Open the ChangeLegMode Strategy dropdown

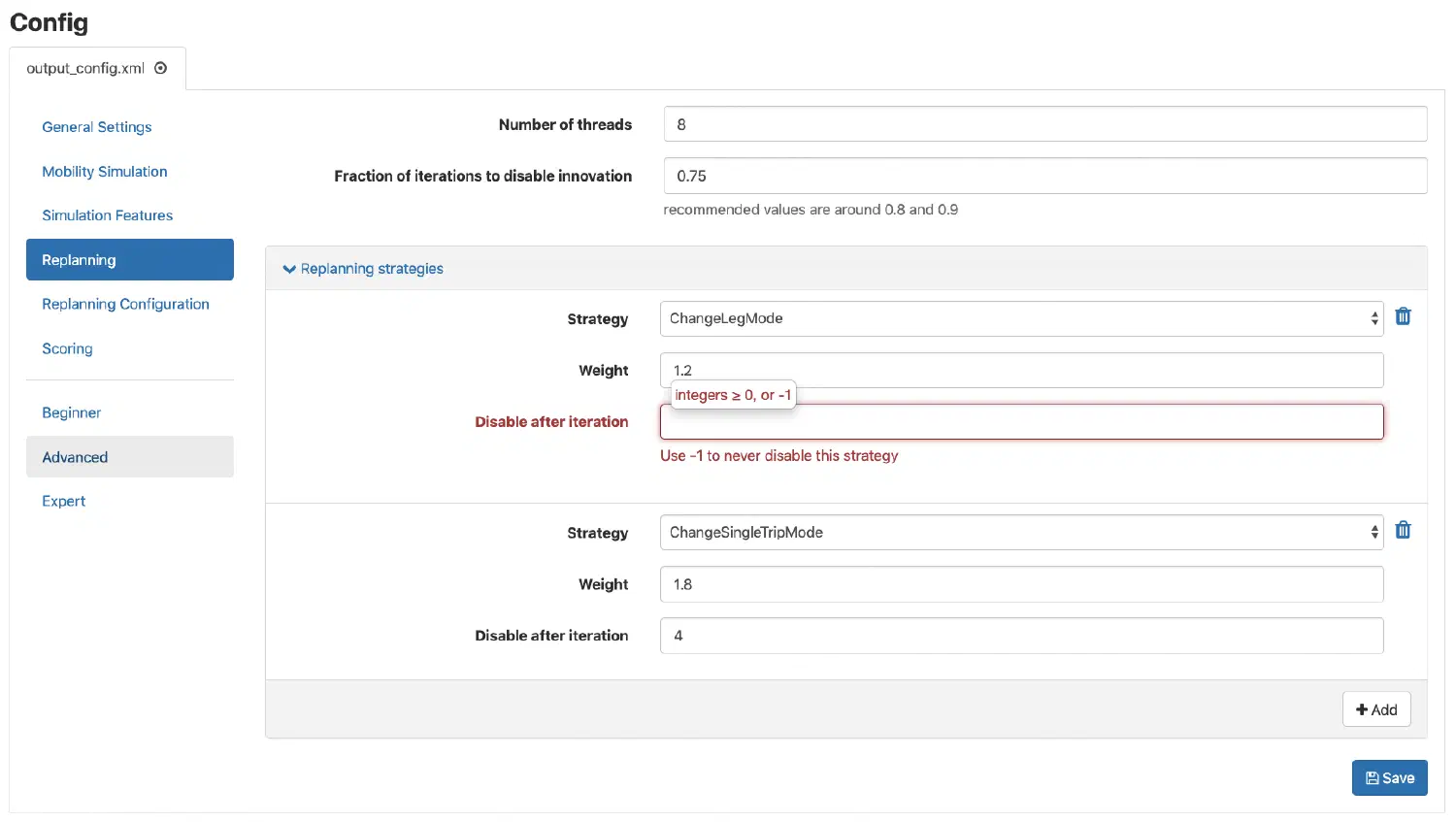click(x=1019, y=318)
